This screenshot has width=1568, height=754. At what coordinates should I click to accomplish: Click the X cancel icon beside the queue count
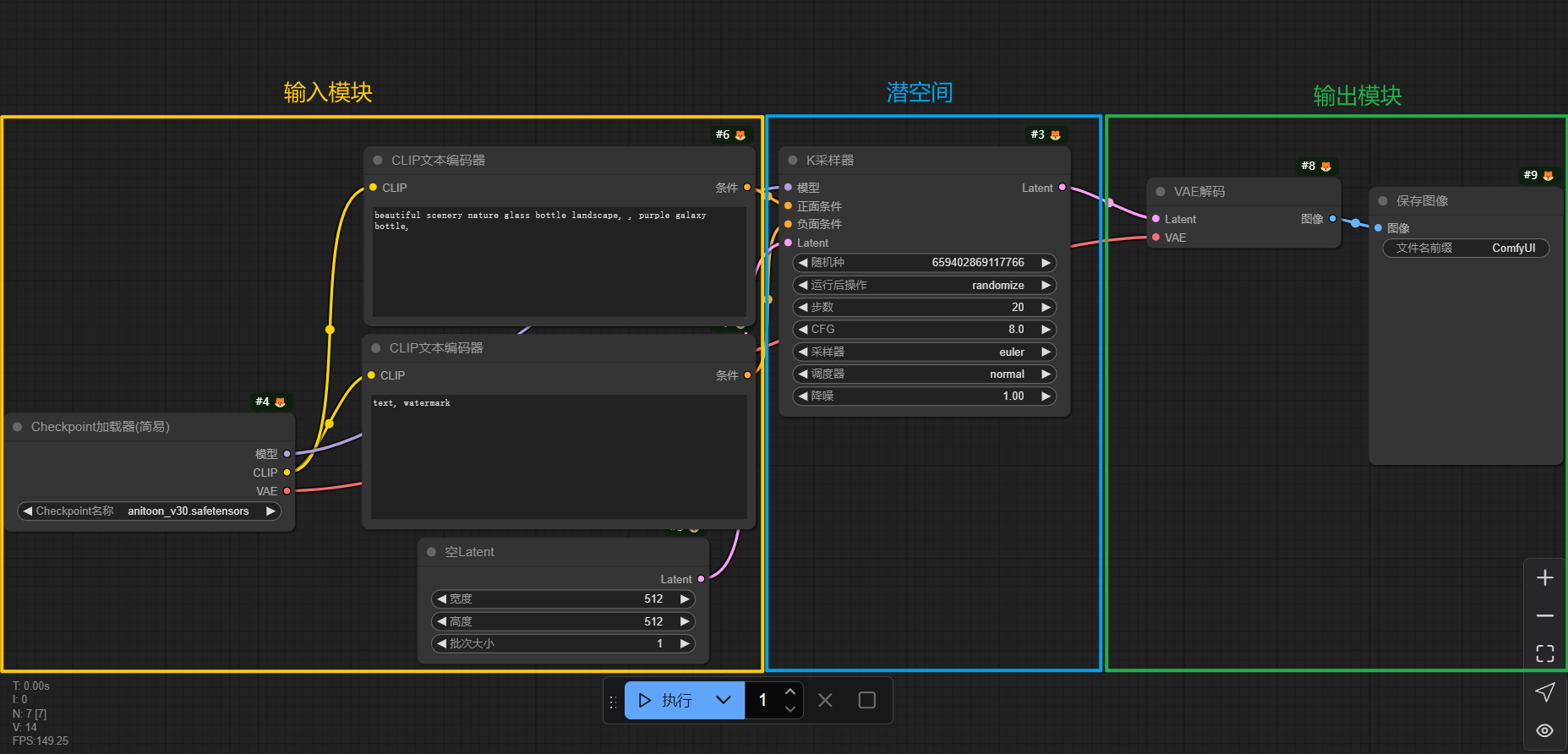(825, 700)
